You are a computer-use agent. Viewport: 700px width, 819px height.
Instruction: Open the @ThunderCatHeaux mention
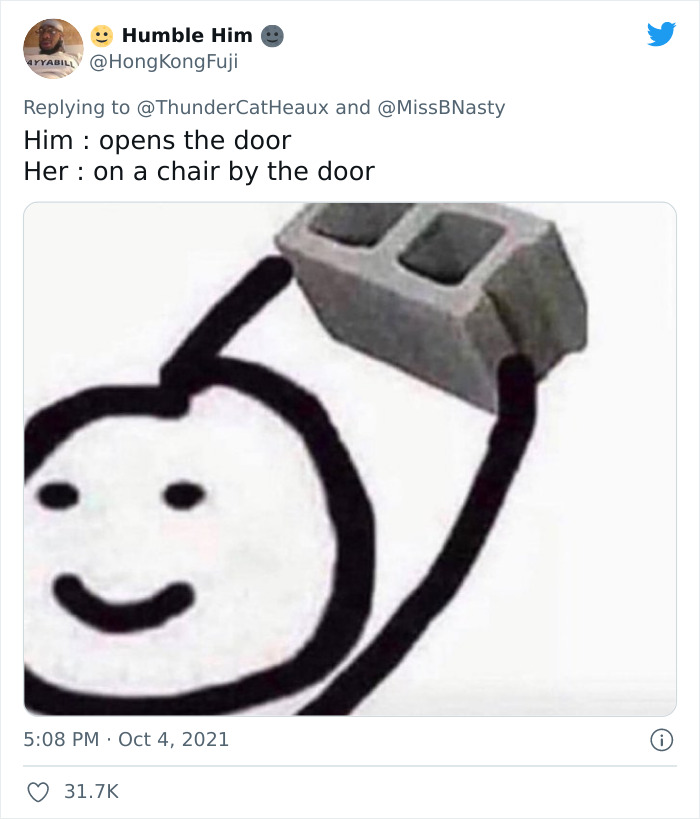click(233, 108)
